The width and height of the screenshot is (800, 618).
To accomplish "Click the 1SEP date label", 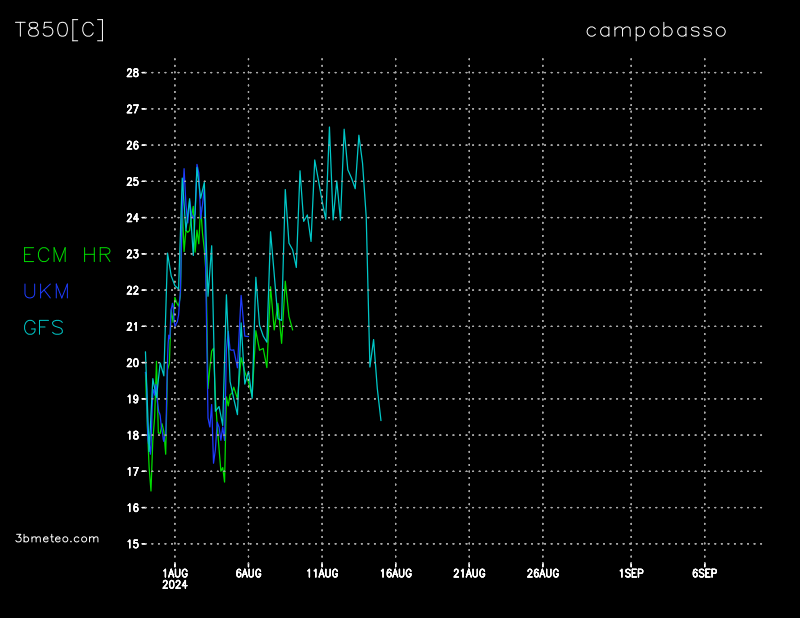I will pos(631,573).
